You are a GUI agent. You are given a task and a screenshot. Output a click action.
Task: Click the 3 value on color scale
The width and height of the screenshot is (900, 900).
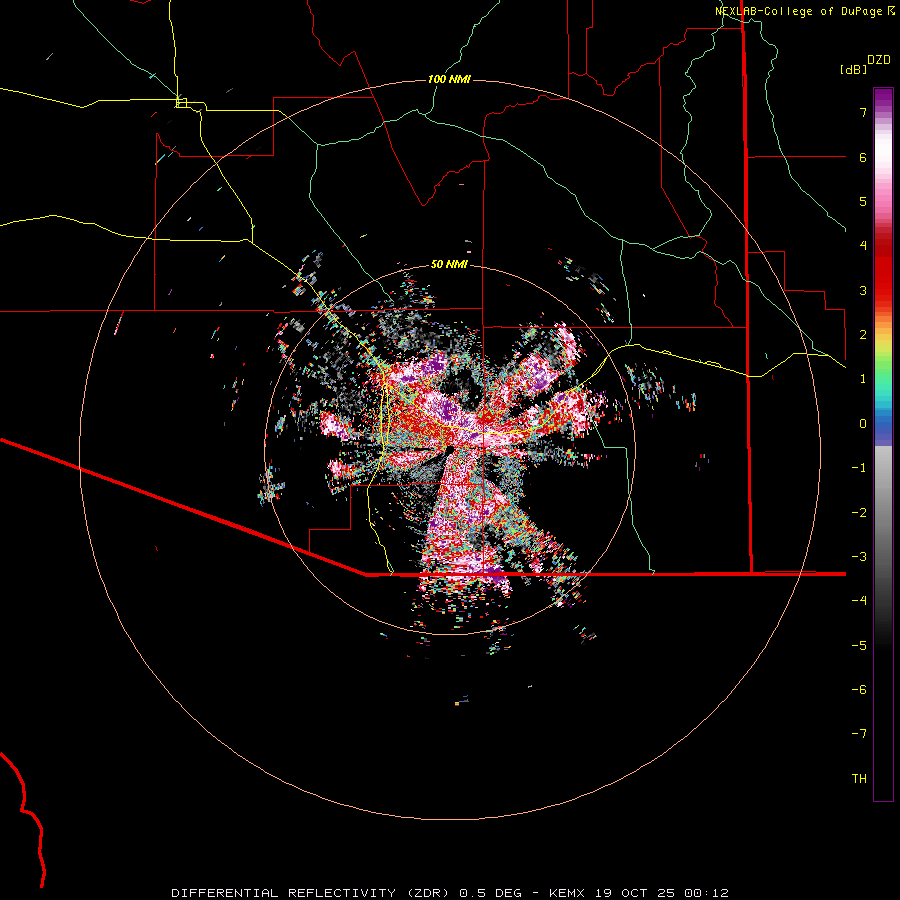863,290
